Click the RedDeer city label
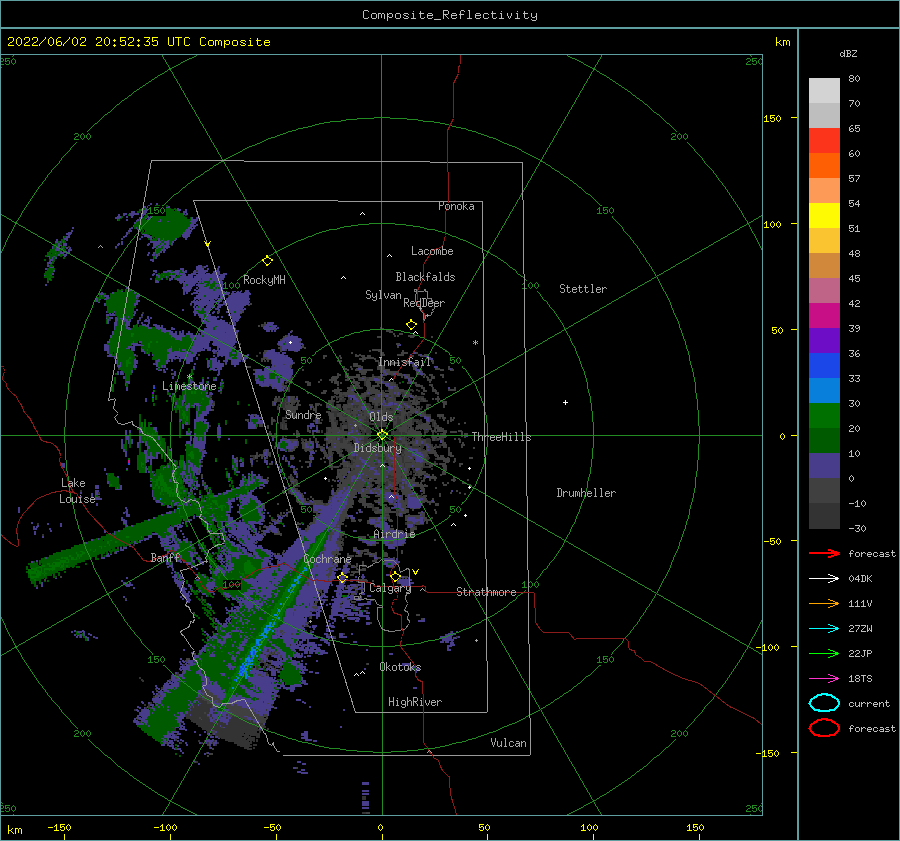Image resolution: width=900 pixels, height=841 pixels. point(424,303)
